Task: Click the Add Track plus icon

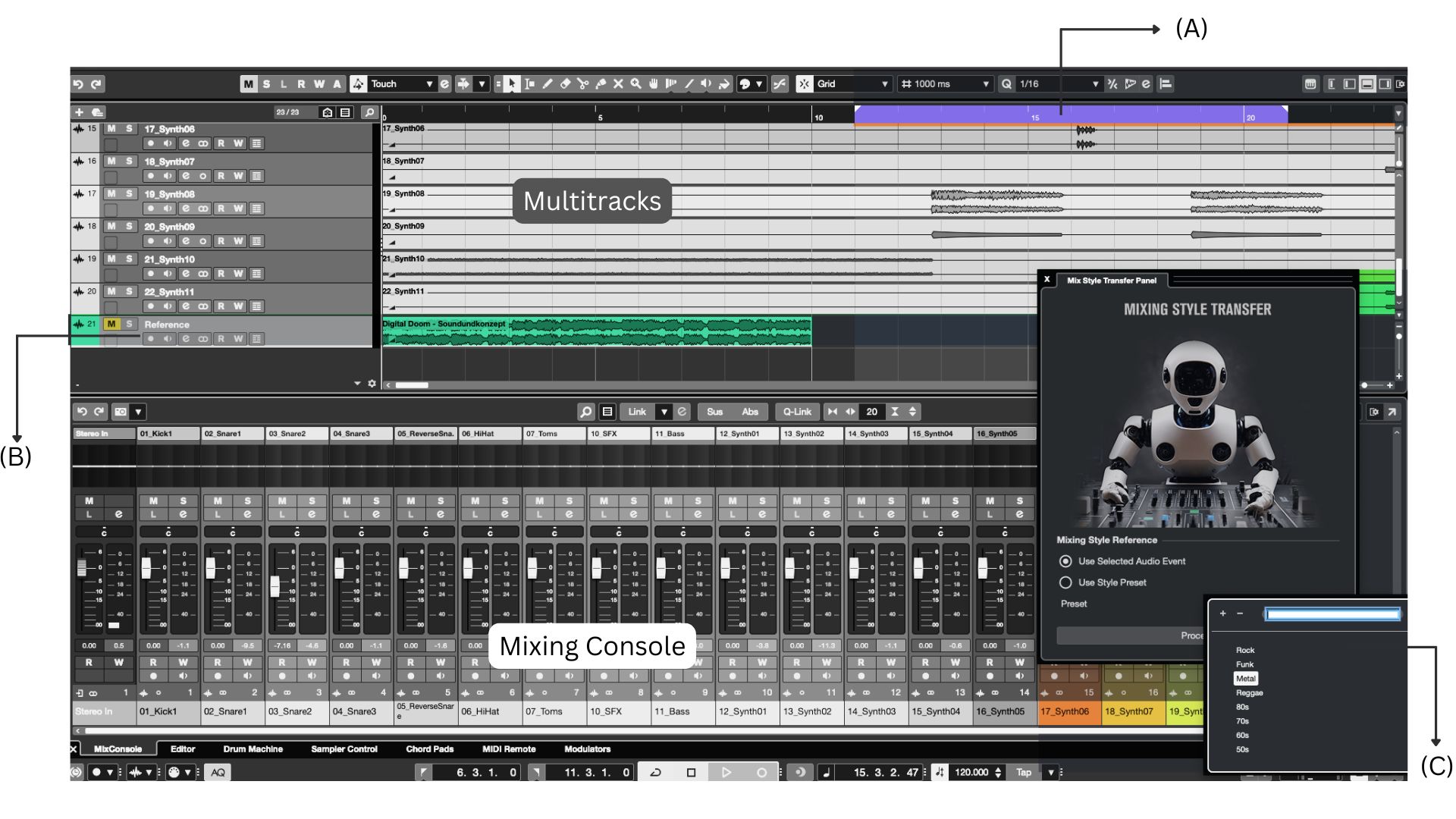Action: 79,112
